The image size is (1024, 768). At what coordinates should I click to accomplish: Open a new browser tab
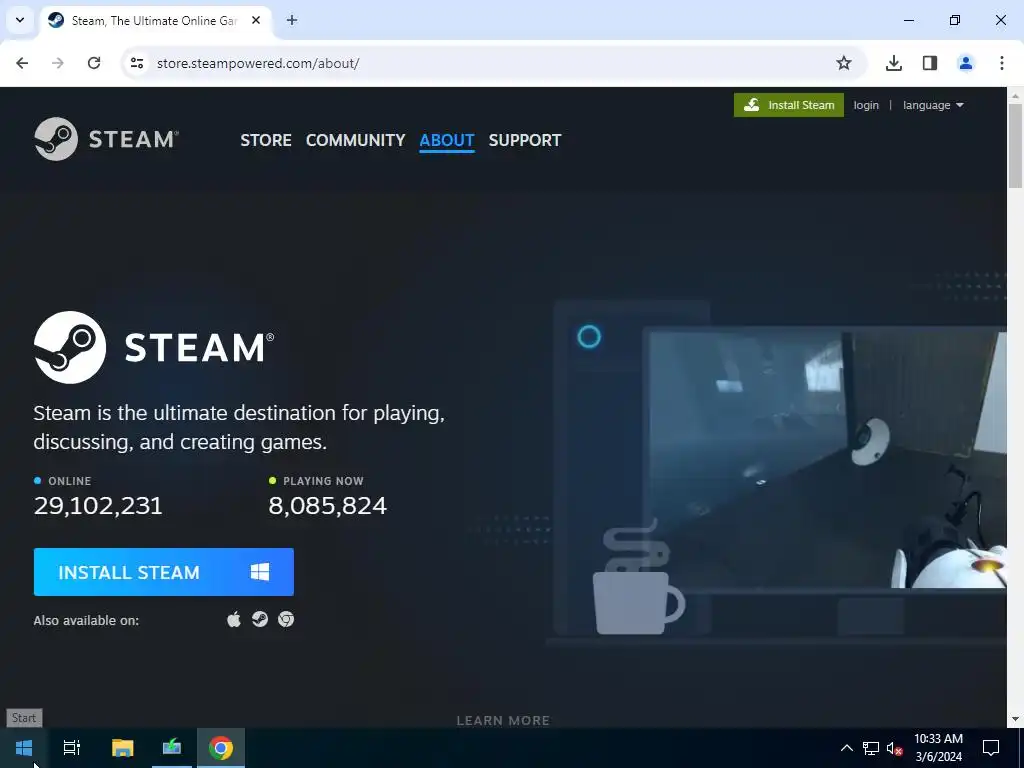[x=292, y=20]
